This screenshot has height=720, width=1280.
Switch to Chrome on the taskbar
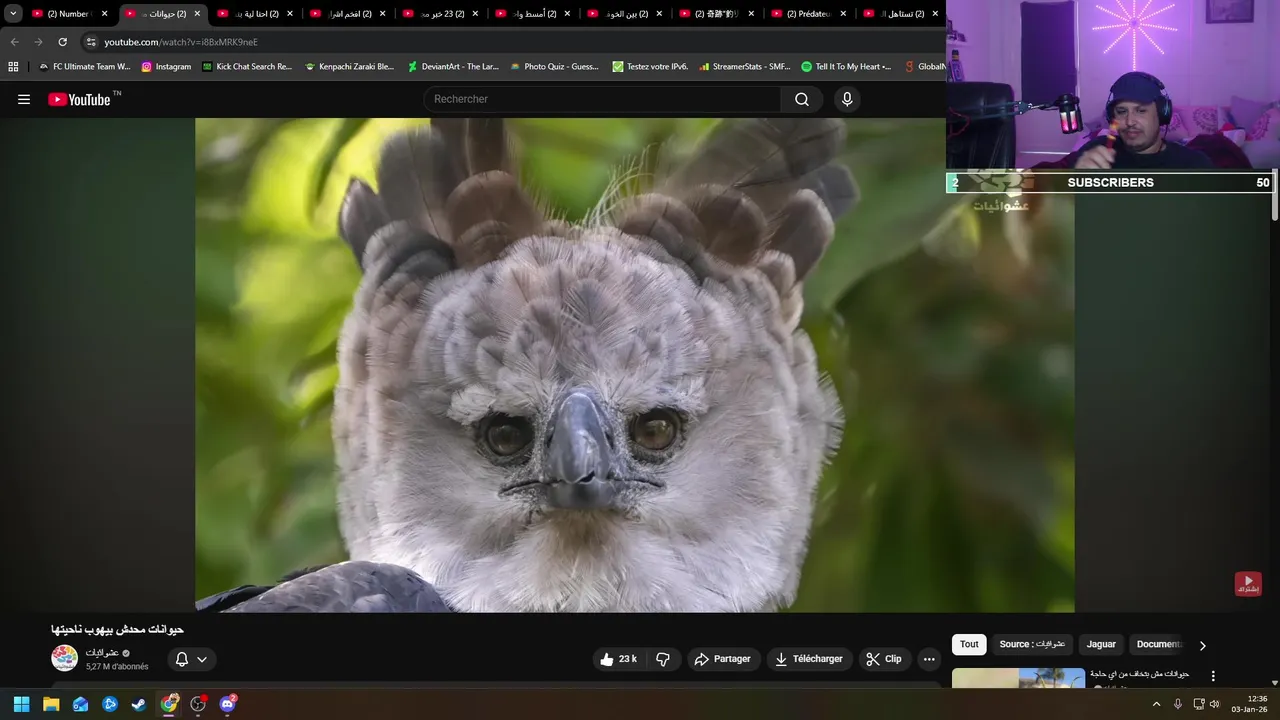click(x=169, y=704)
